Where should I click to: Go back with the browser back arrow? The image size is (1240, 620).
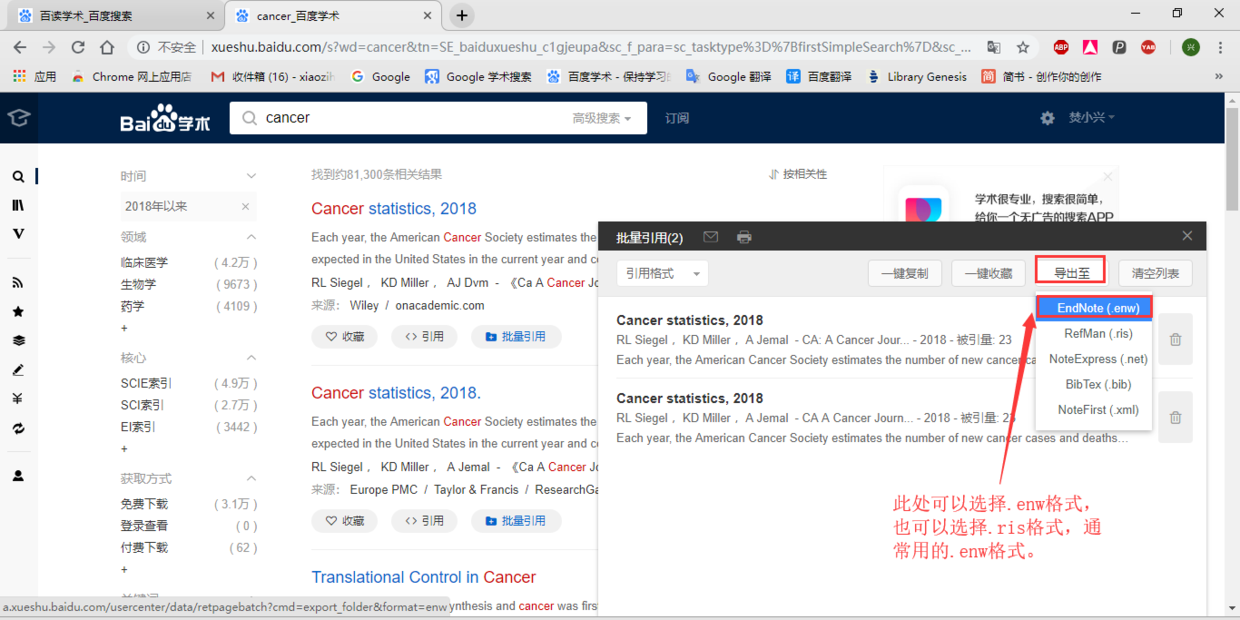(x=20, y=47)
